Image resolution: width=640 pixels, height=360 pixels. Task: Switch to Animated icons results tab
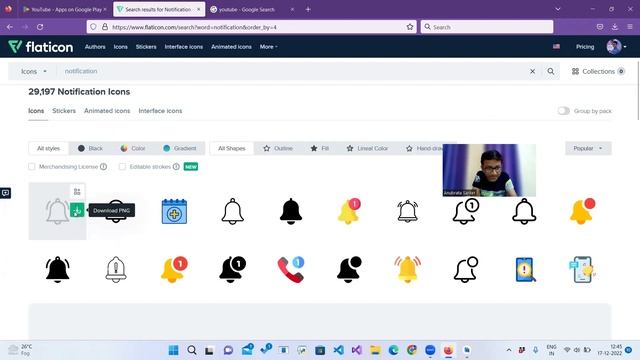[107, 111]
